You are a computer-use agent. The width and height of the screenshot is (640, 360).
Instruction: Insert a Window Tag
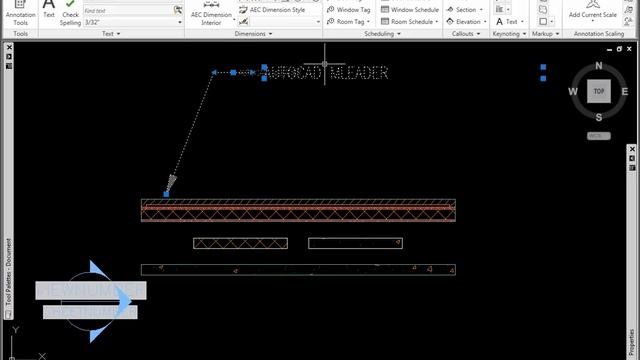click(349, 10)
